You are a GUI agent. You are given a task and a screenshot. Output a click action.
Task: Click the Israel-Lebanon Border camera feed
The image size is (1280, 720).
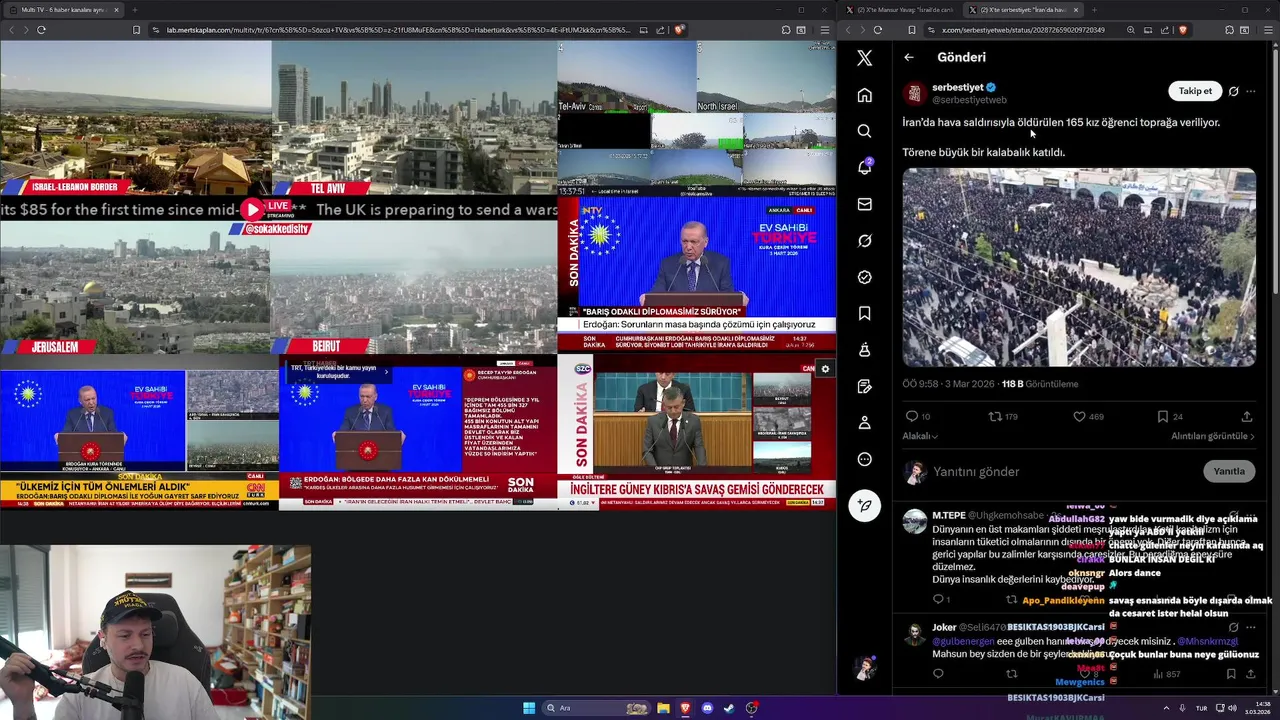tap(135, 118)
